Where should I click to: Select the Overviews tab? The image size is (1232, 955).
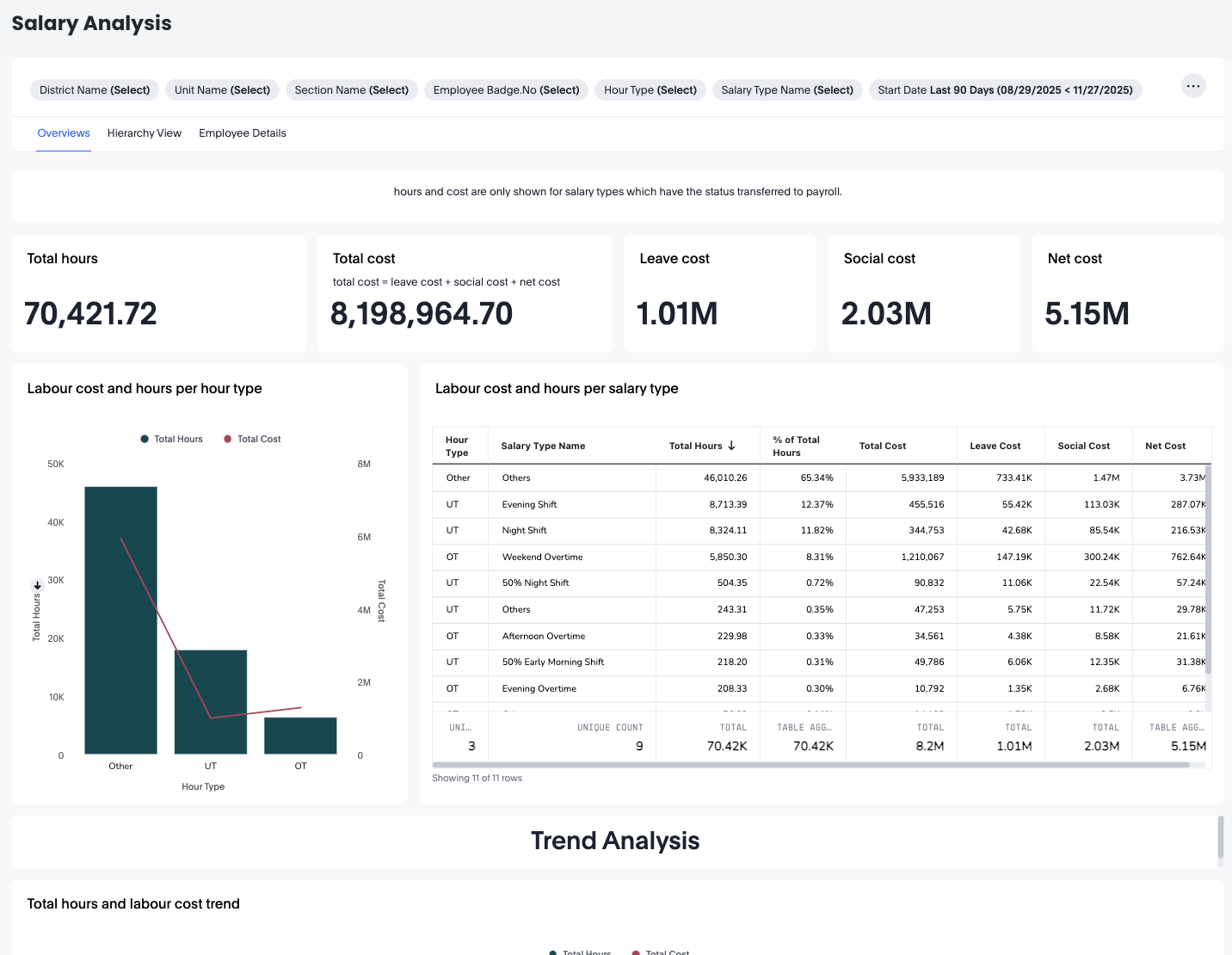point(64,133)
